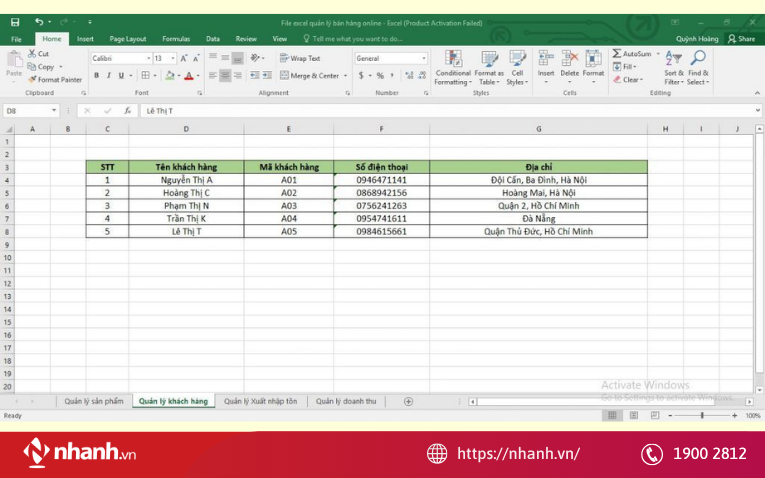Click the Accounting dollar format icon

pyautogui.click(x=361, y=75)
